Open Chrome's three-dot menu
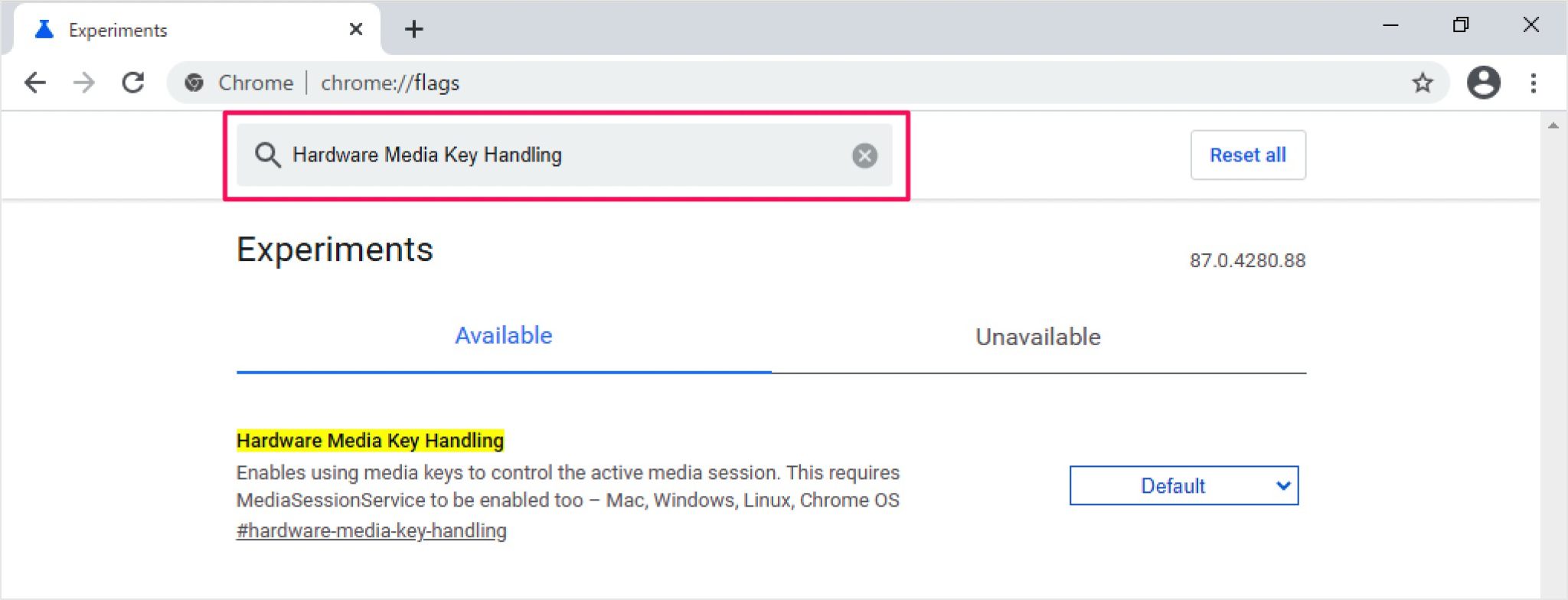Viewport: 1568px width, 600px height. pos(1533,83)
